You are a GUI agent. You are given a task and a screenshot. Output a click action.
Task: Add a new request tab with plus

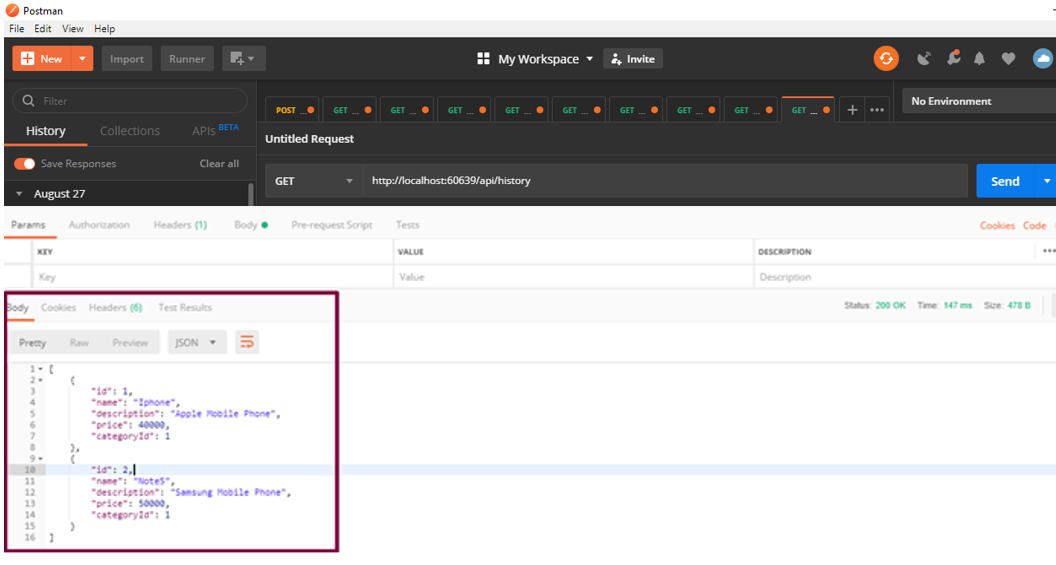pos(852,110)
